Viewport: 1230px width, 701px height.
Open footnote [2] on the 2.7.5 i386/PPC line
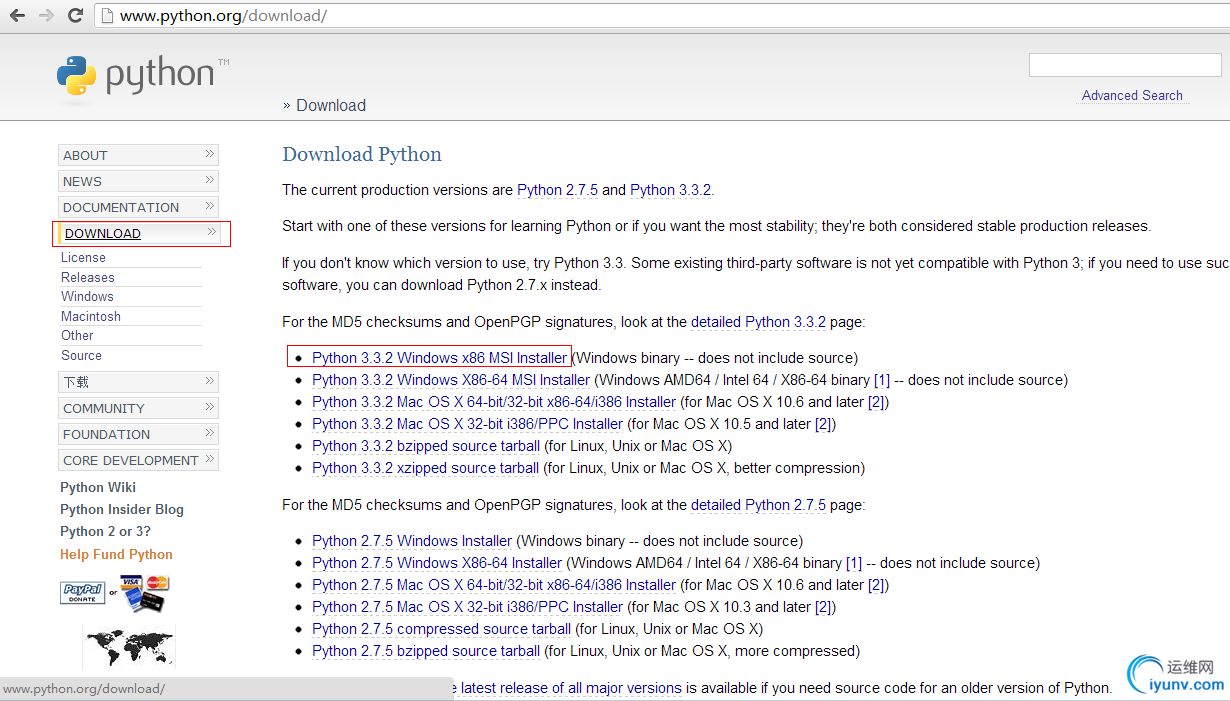pyautogui.click(x=825, y=607)
